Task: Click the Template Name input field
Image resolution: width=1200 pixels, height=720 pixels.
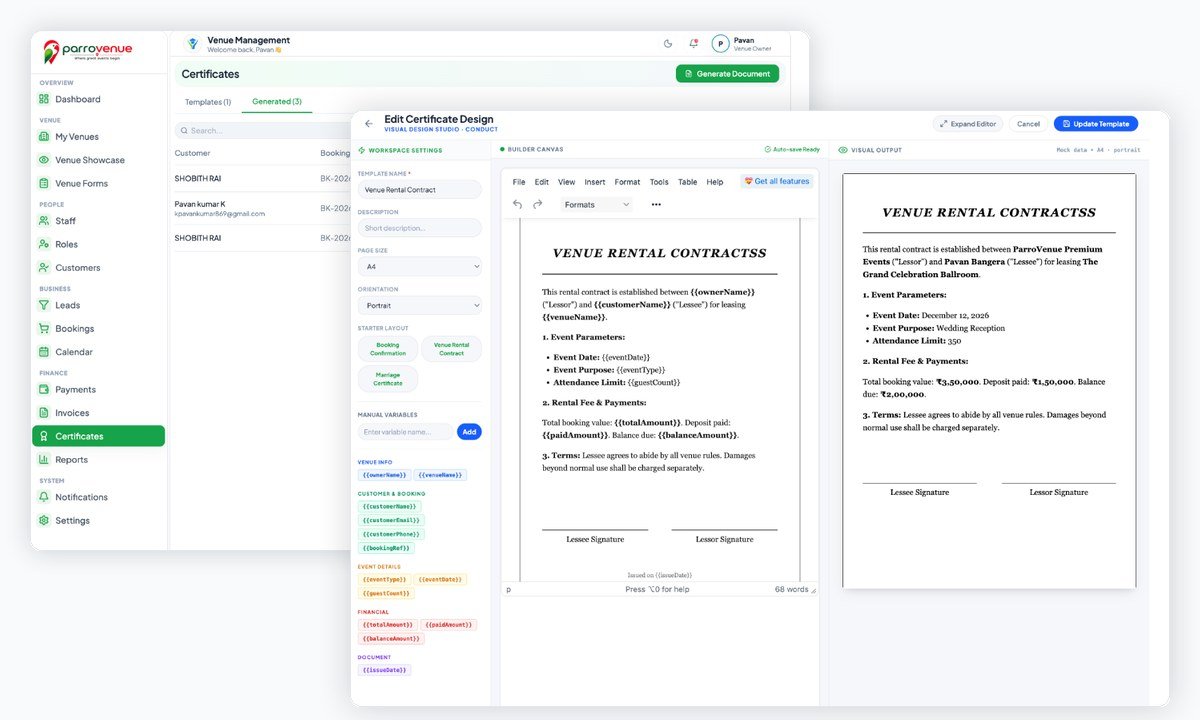Action: (x=420, y=190)
